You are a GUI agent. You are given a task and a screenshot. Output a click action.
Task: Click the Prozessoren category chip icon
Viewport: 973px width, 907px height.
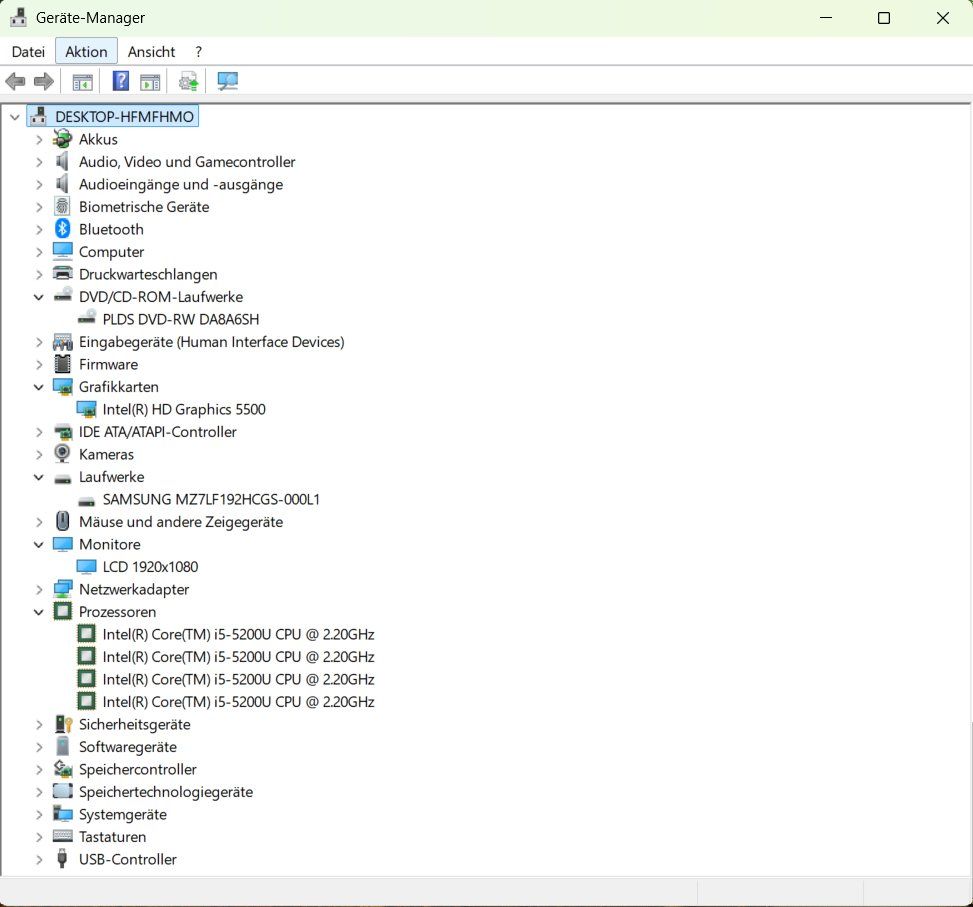tap(62, 611)
